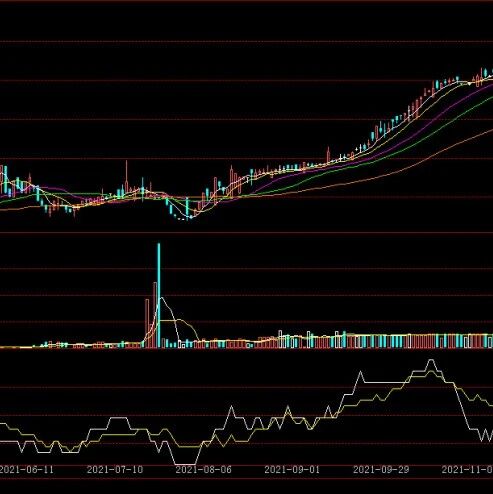Click the shorter orange volume bar left of spike

click(x=147, y=323)
